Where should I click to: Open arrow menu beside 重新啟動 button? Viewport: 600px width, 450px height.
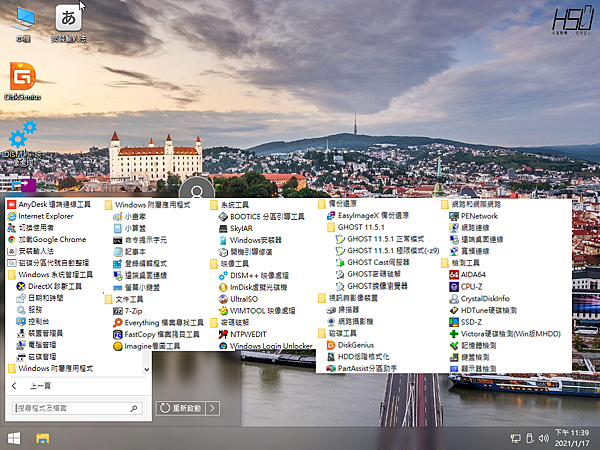click(x=213, y=408)
